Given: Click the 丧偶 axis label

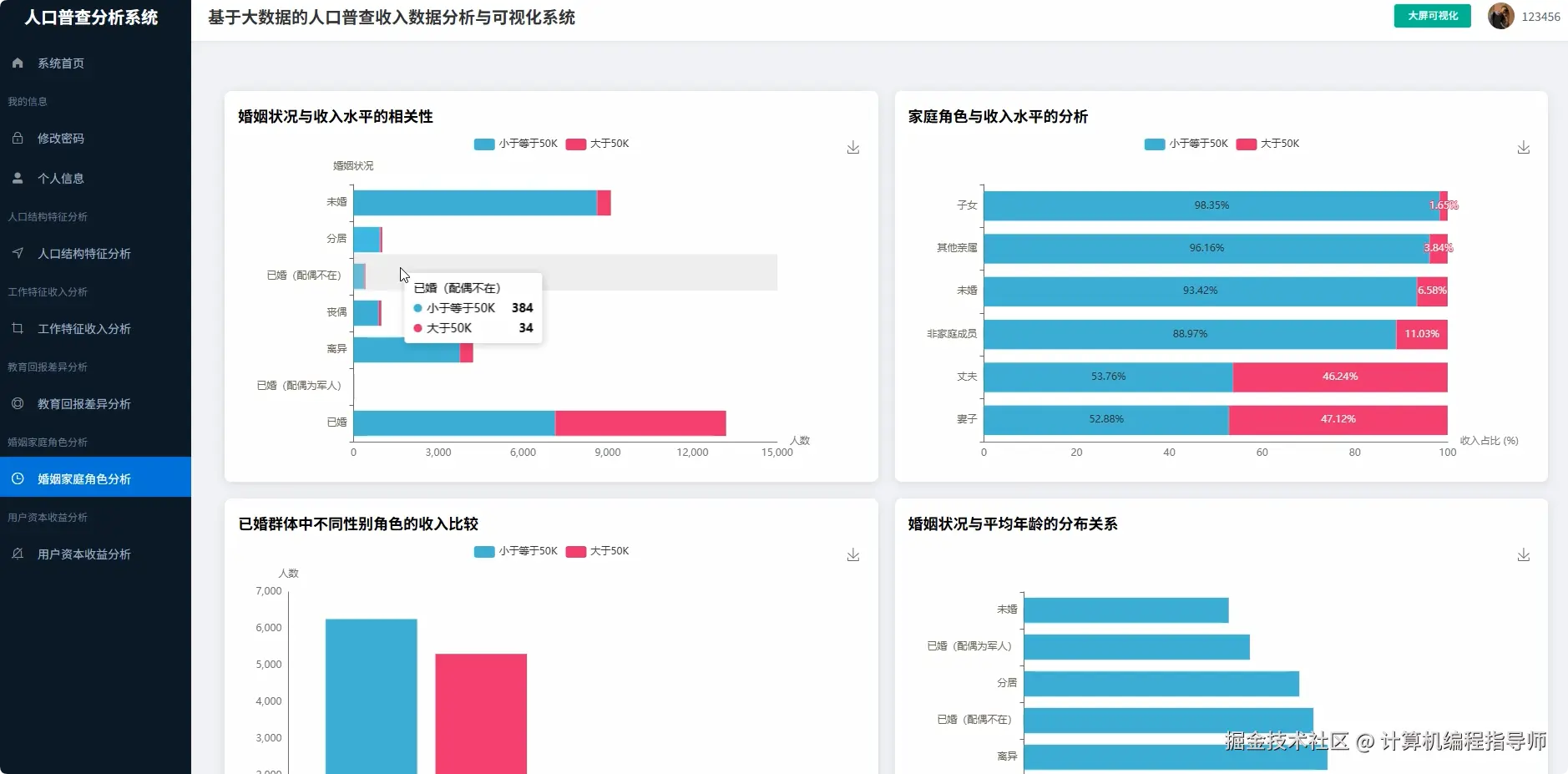Looking at the screenshot, I should click(x=336, y=312).
